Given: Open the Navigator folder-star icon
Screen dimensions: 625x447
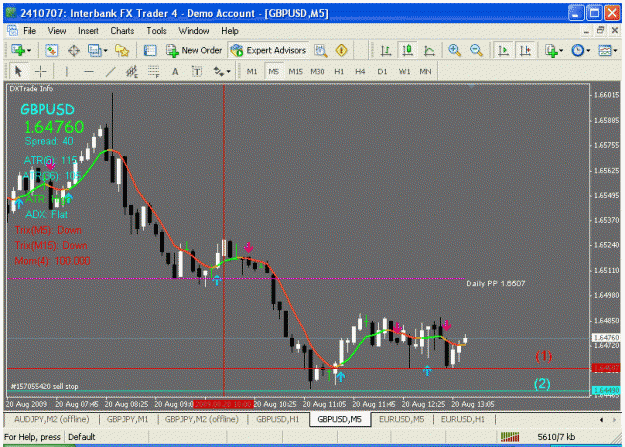Looking at the screenshot, I should coord(122,50).
